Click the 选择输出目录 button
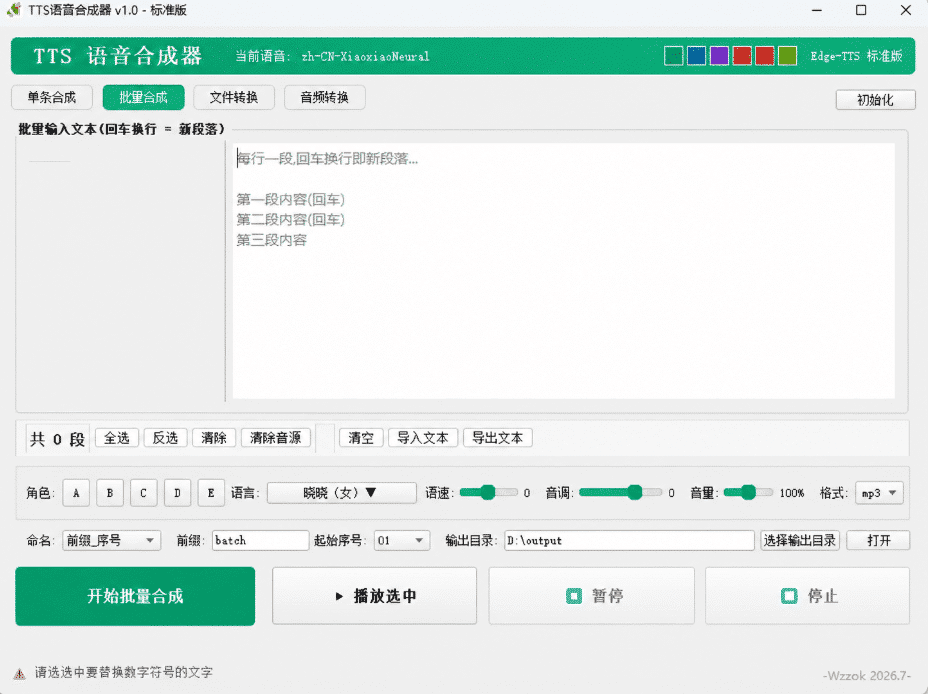This screenshot has height=694, width=928. coord(800,540)
